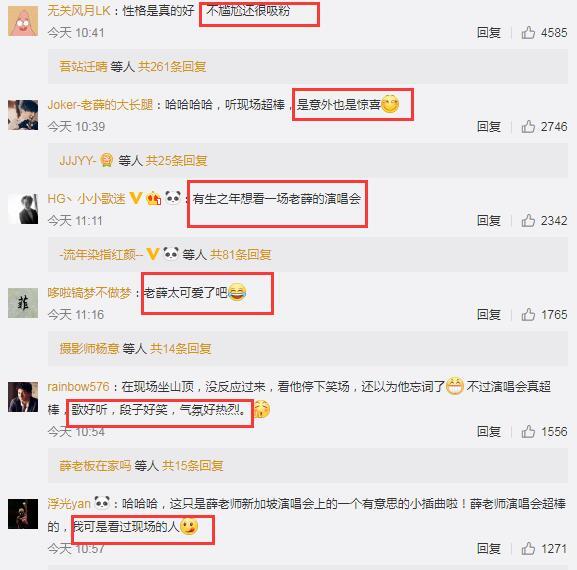The width and height of the screenshot is (577, 570).
Task: Visit 哆啦镐梦不做梦 username link
Action: (89, 293)
